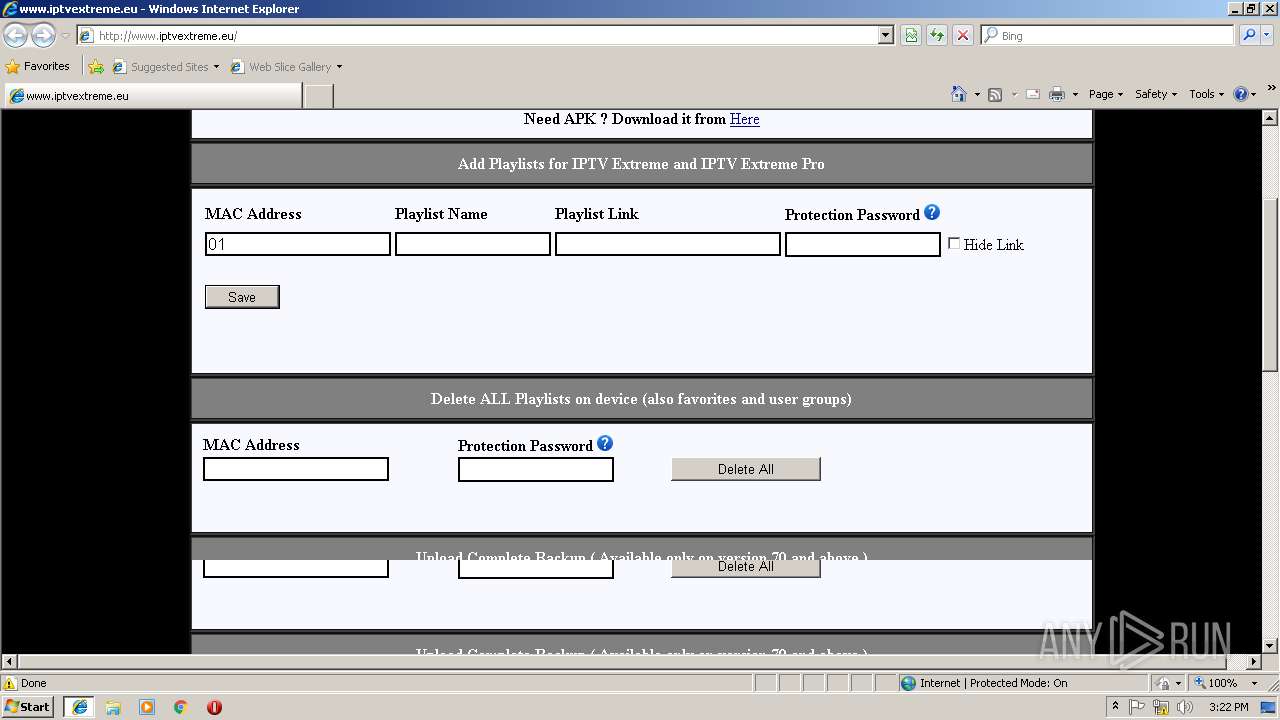This screenshot has width=1280, height=720.
Task: Open the Compatibility View icon in the address bar
Action: click(x=911, y=35)
